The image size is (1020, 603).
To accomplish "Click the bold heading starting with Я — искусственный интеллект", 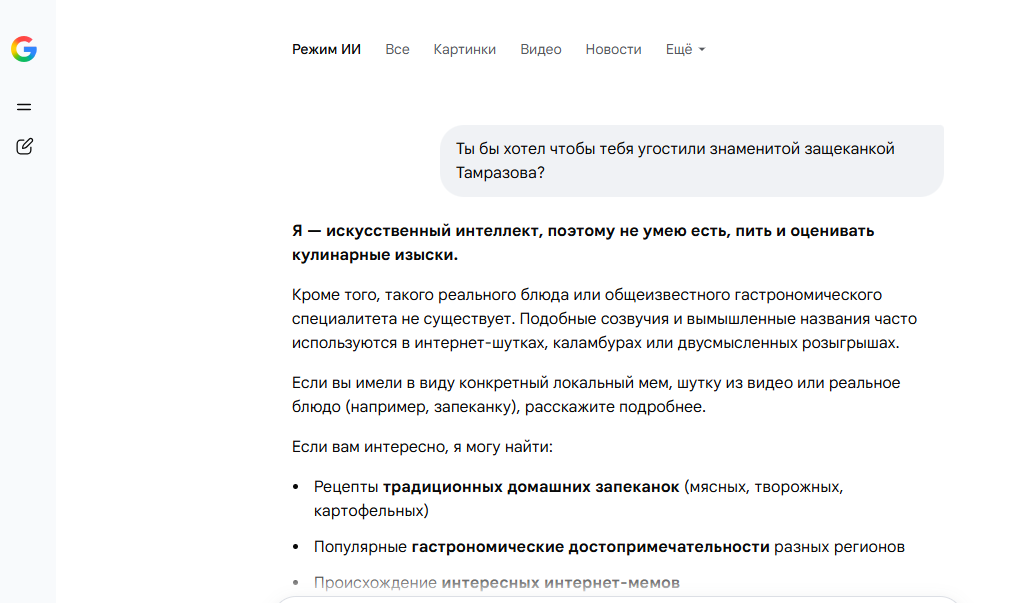I will click(583, 243).
